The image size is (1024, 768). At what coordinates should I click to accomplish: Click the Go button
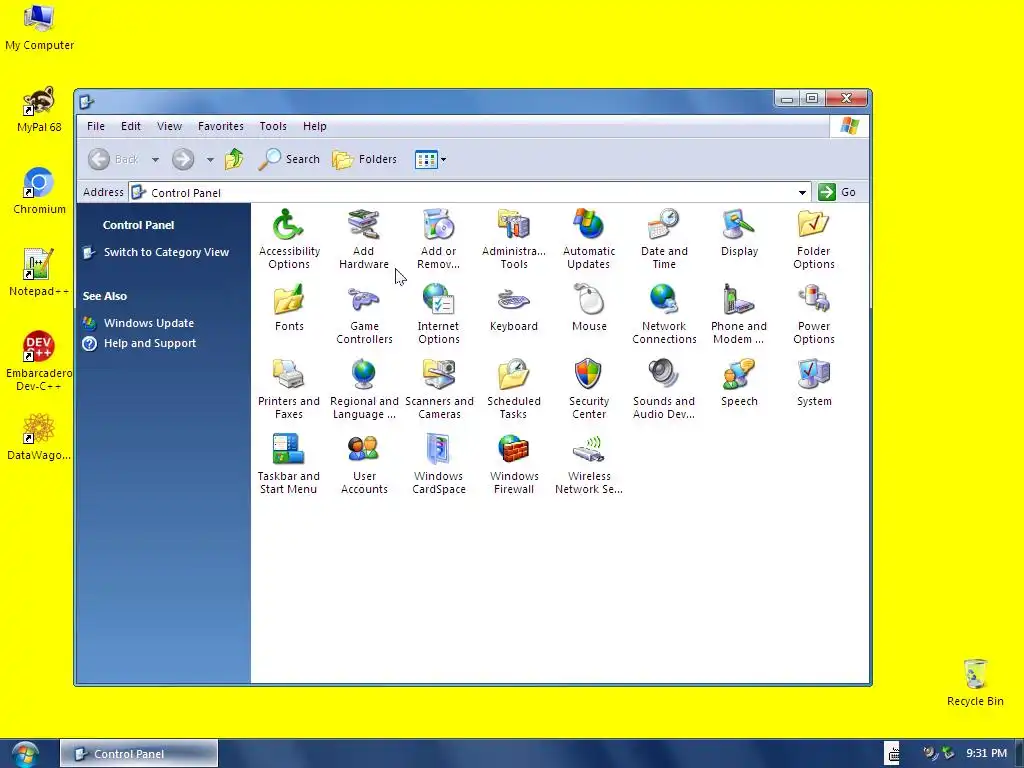[838, 192]
